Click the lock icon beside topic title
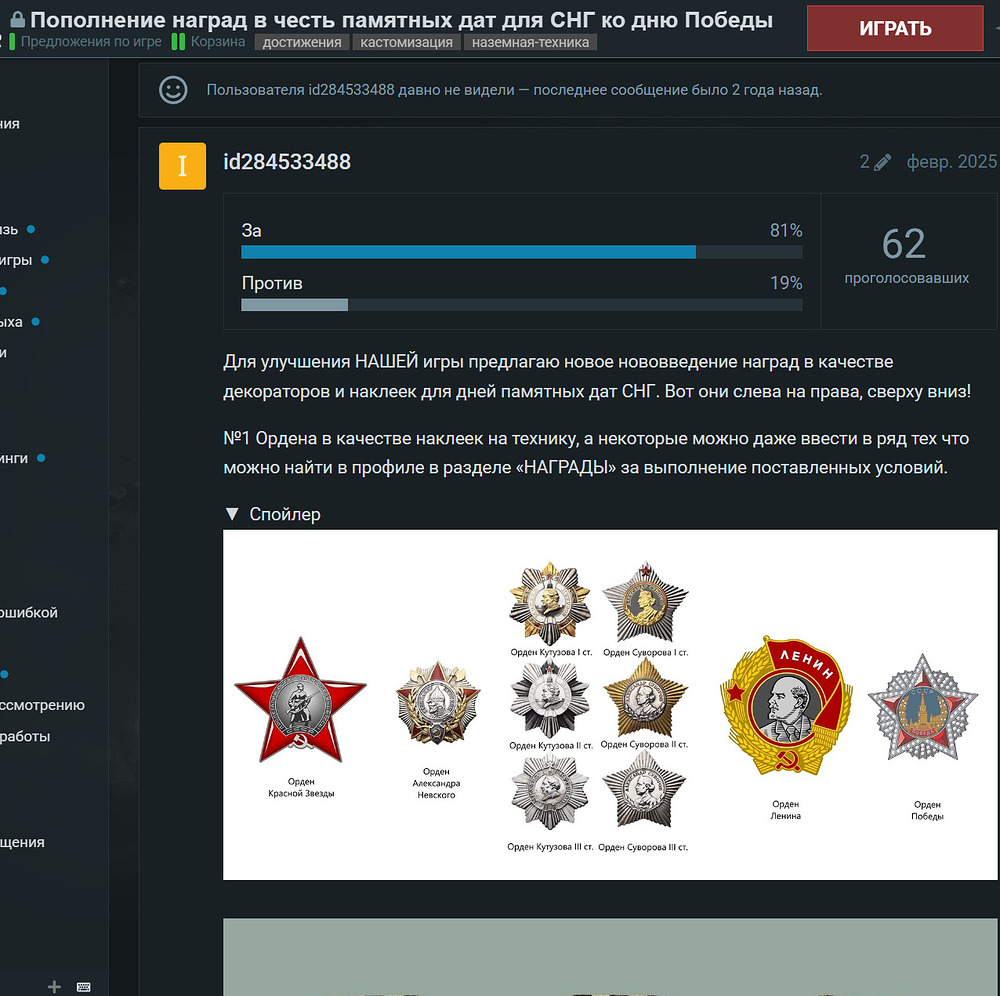The height and width of the screenshot is (996, 1000). (18, 20)
